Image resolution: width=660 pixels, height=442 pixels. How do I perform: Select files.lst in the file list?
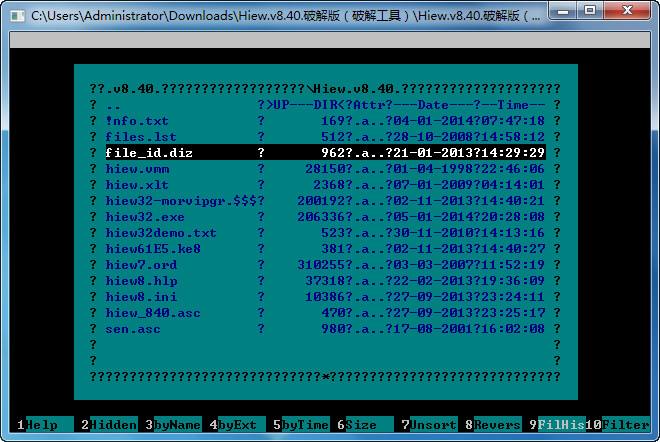[x=325, y=137]
